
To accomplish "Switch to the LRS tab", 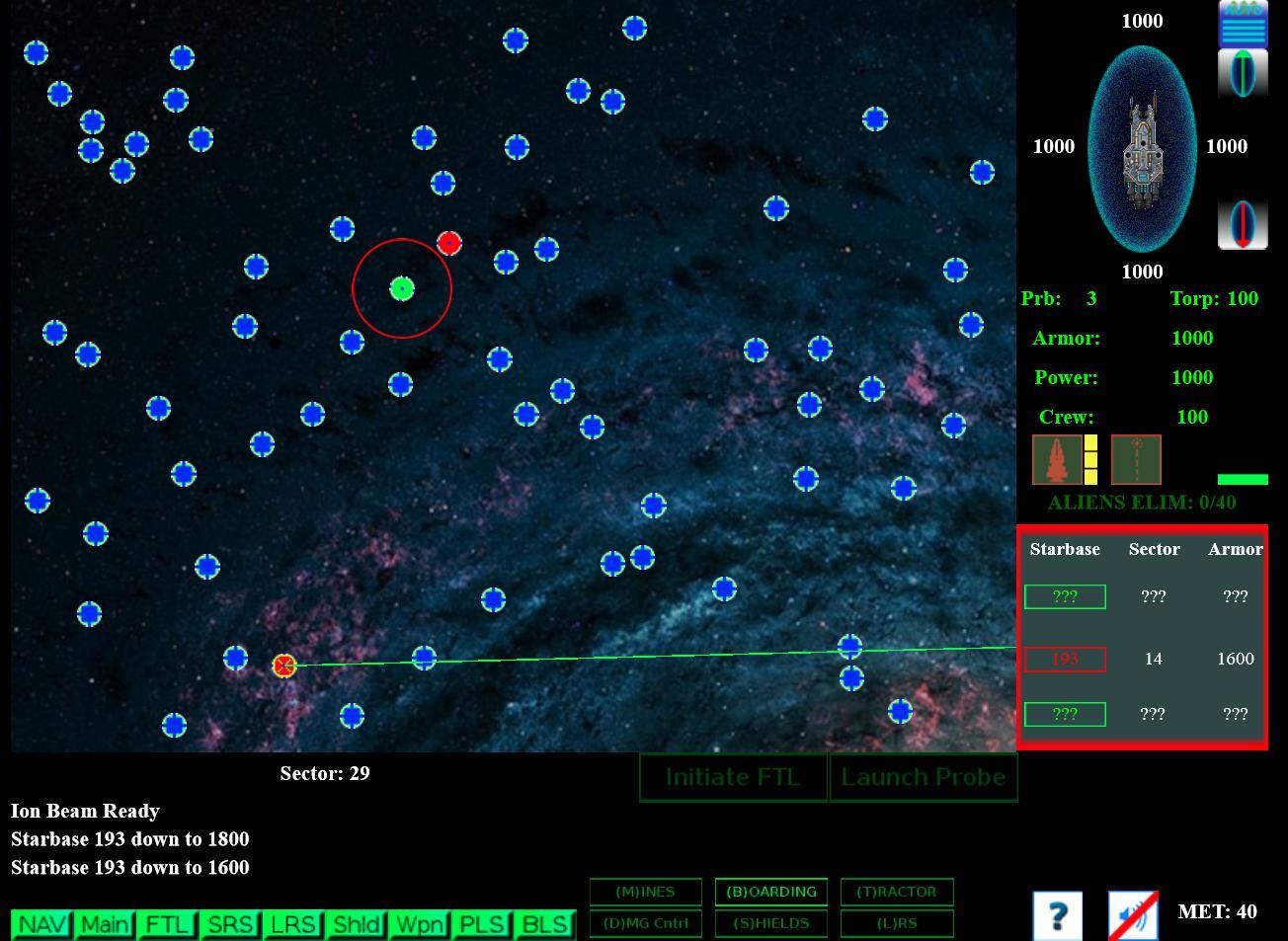I will pyautogui.click(x=293, y=924).
